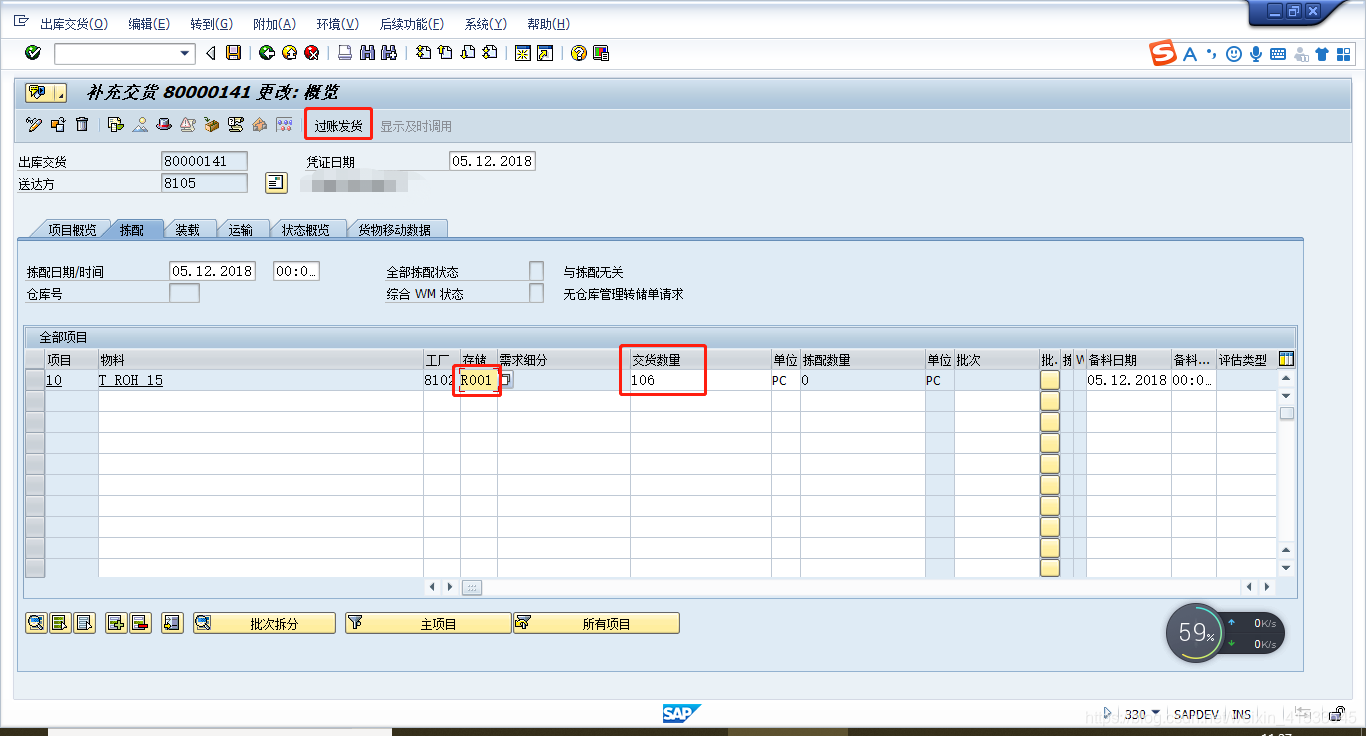Click the note icon next to 送达方 8105
The height and width of the screenshot is (736, 1366).
pyautogui.click(x=276, y=182)
